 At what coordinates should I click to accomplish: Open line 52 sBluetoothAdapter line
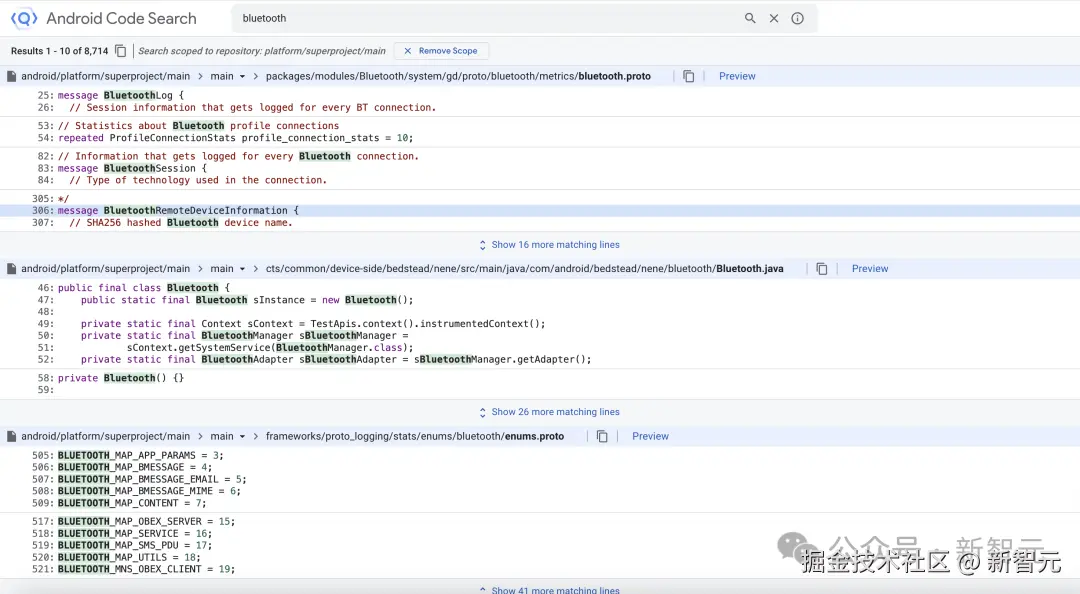335,360
